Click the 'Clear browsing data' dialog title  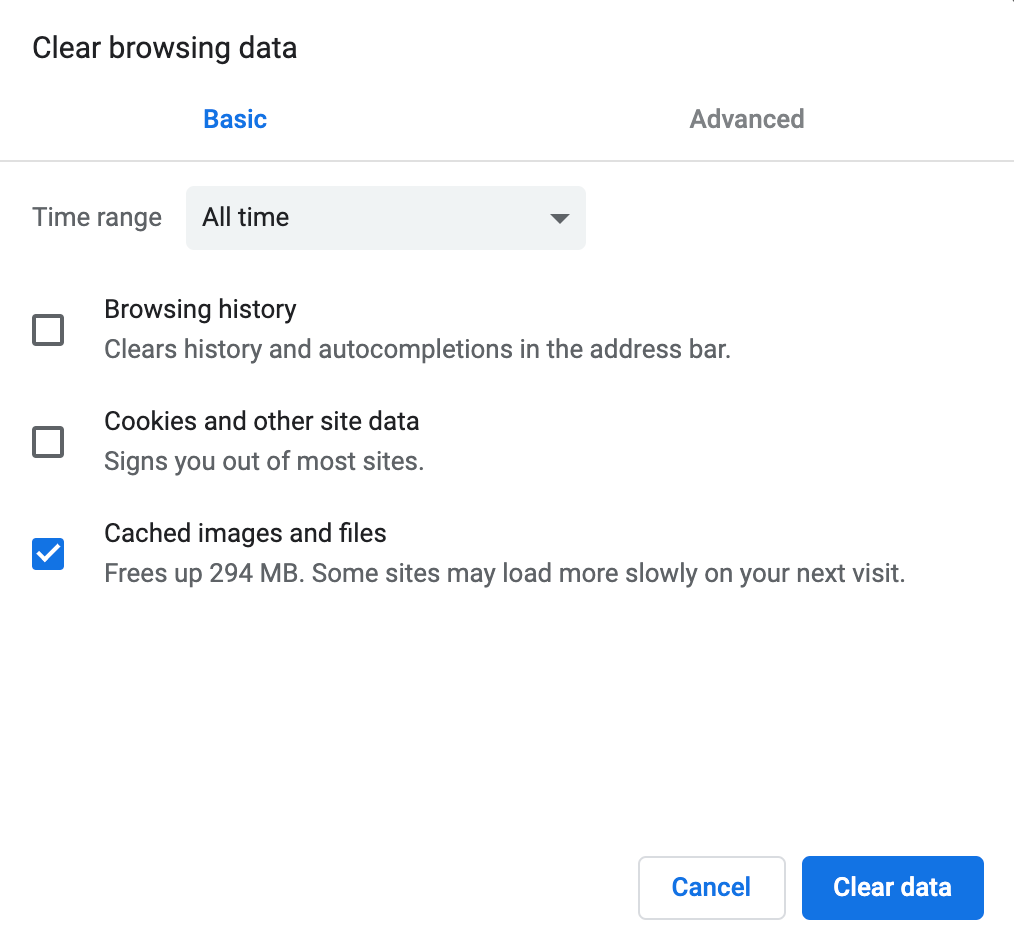tap(165, 49)
